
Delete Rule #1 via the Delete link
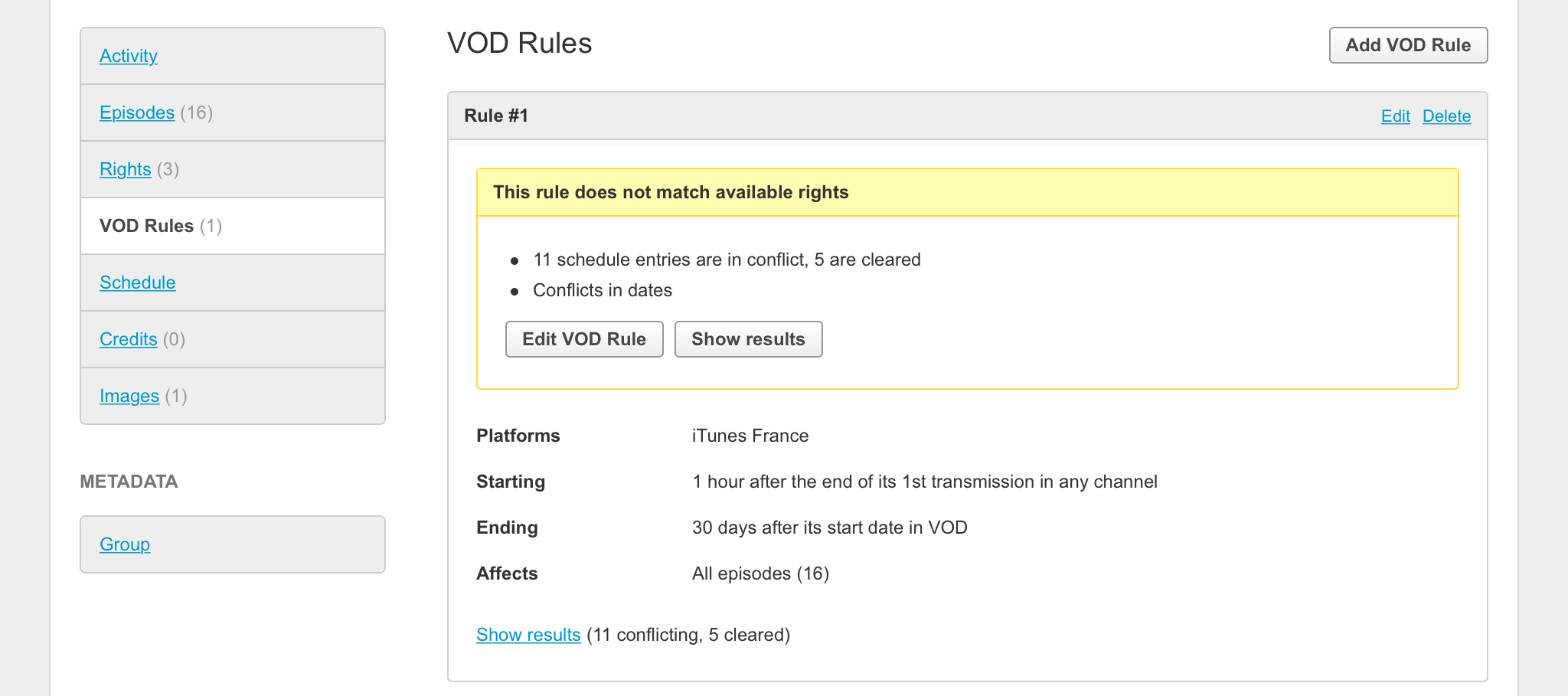[1446, 116]
